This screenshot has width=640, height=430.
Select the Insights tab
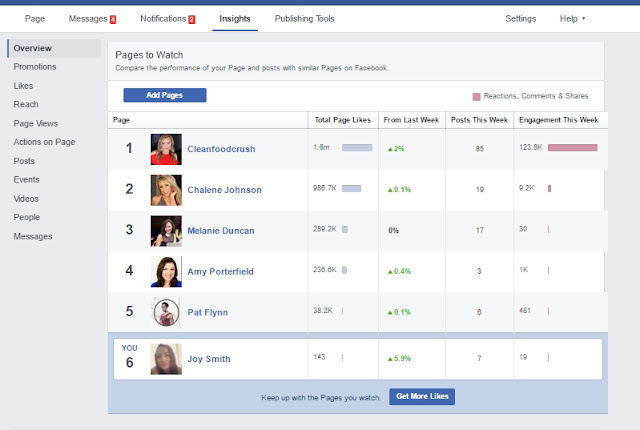click(x=235, y=19)
